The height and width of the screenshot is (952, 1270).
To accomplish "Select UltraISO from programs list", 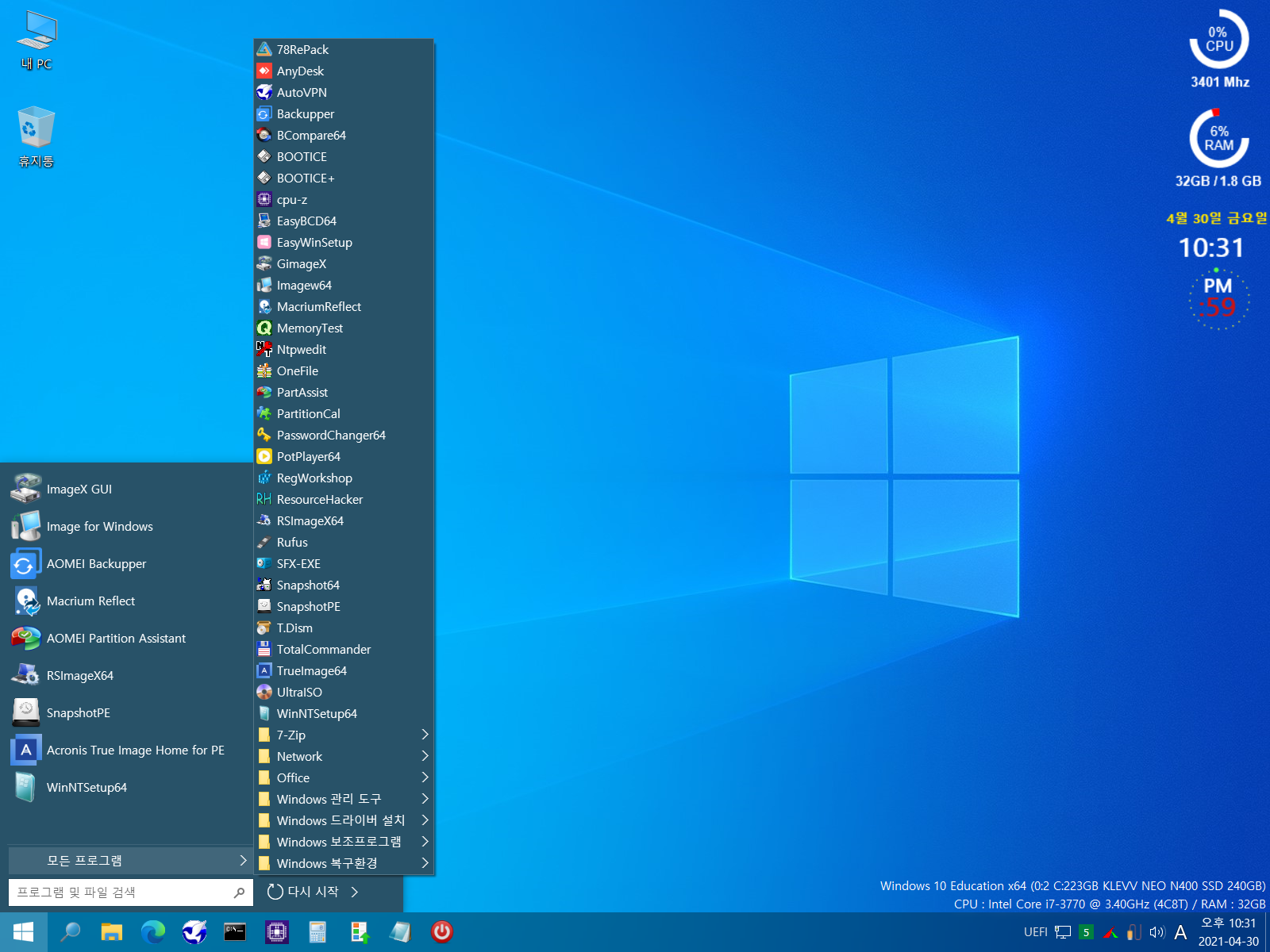I will pos(344,693).
